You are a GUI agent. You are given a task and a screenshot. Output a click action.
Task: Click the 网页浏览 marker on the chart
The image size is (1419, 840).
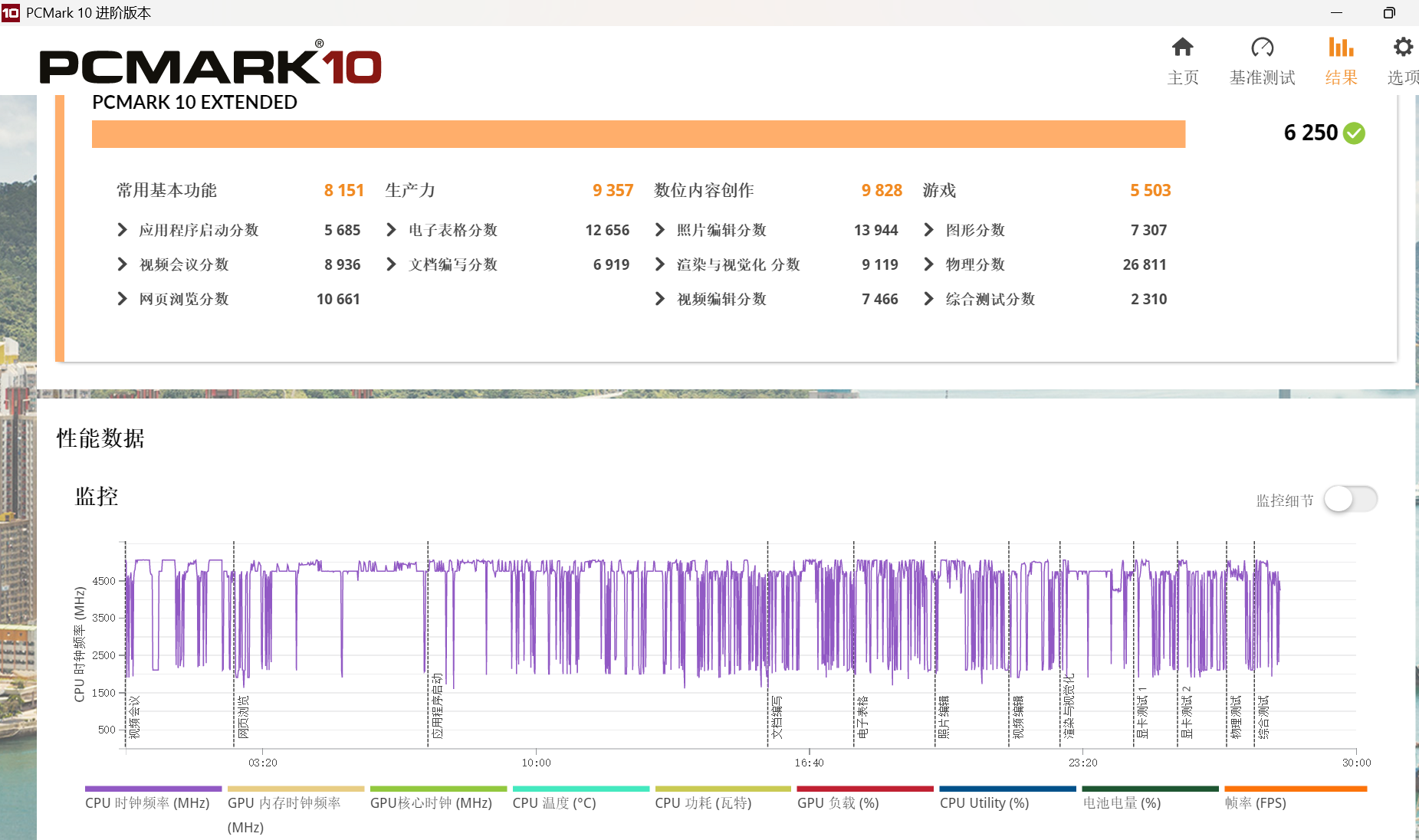pyautogui.click(x=244, y=717)
